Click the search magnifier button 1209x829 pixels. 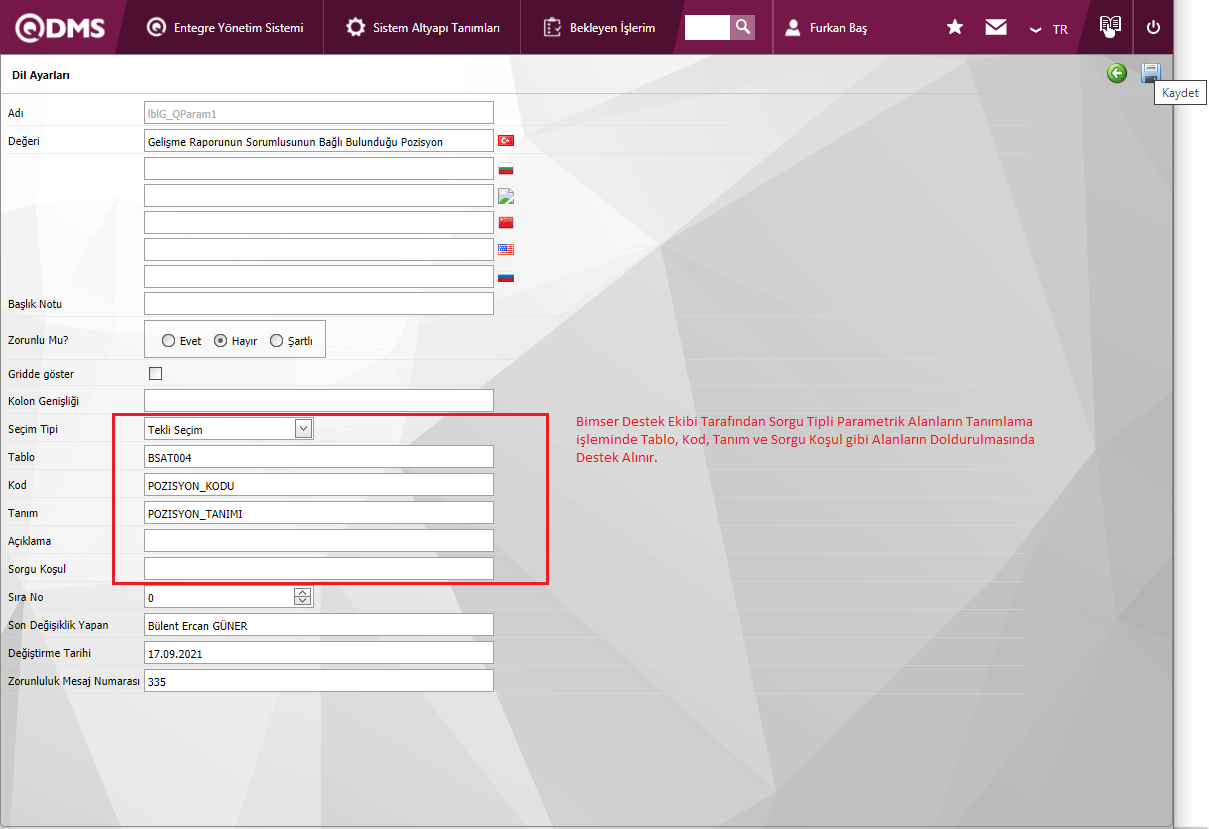tap(742, 27)
